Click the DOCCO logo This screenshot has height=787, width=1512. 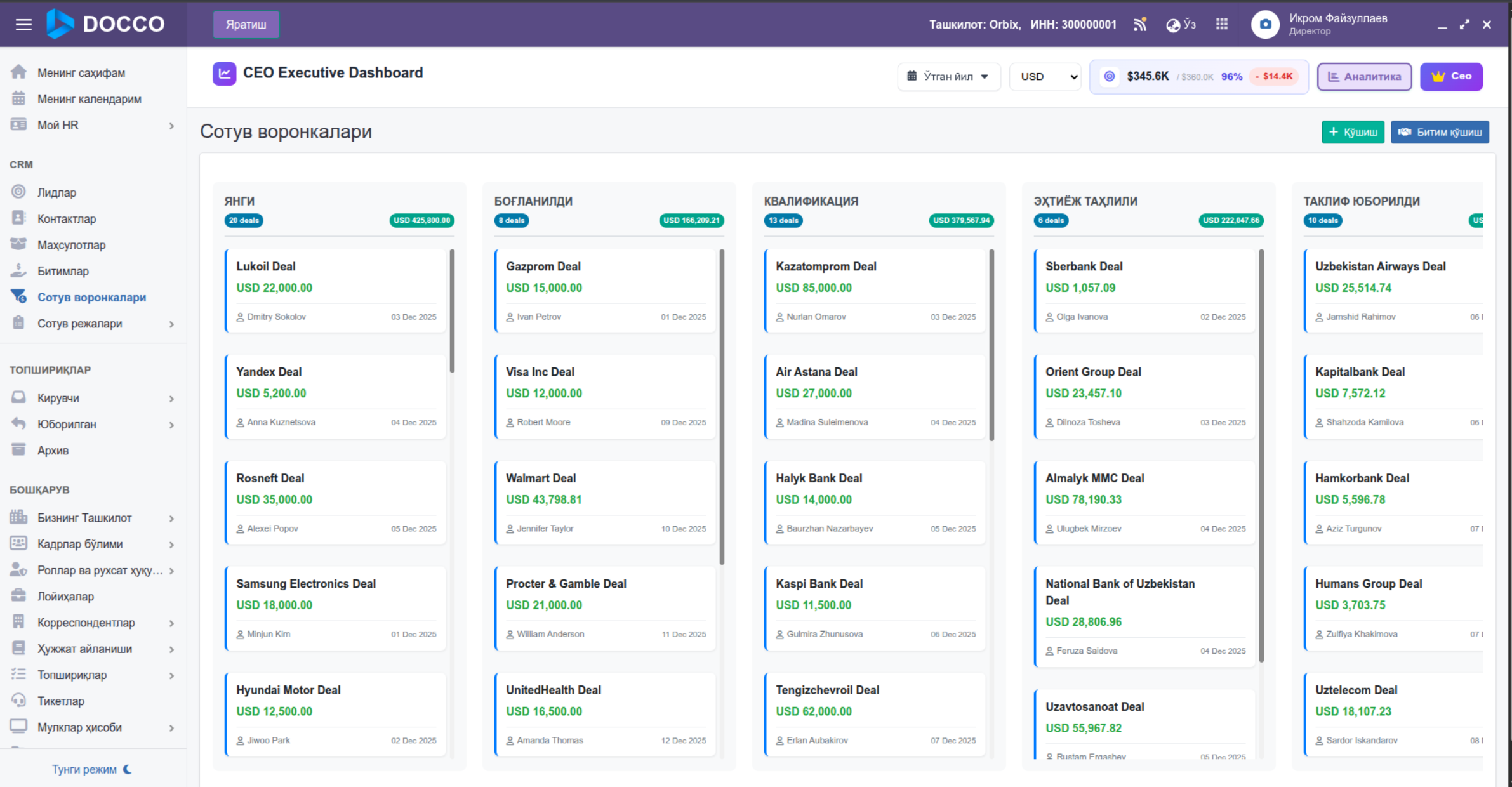[105, 24]
